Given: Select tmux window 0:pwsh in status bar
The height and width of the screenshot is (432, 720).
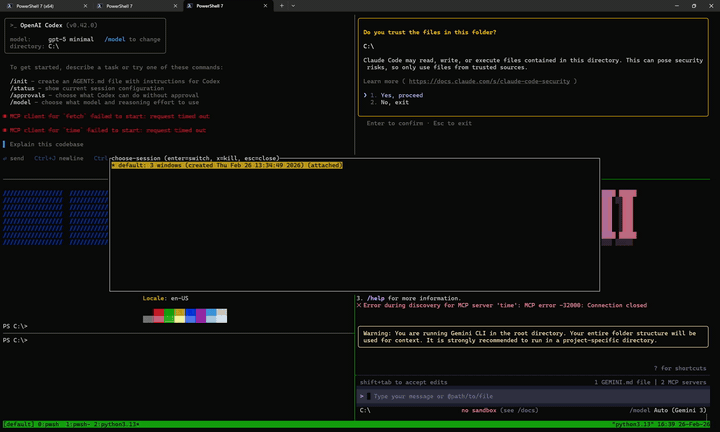Looking at the screenshot, I should (48, 425).
